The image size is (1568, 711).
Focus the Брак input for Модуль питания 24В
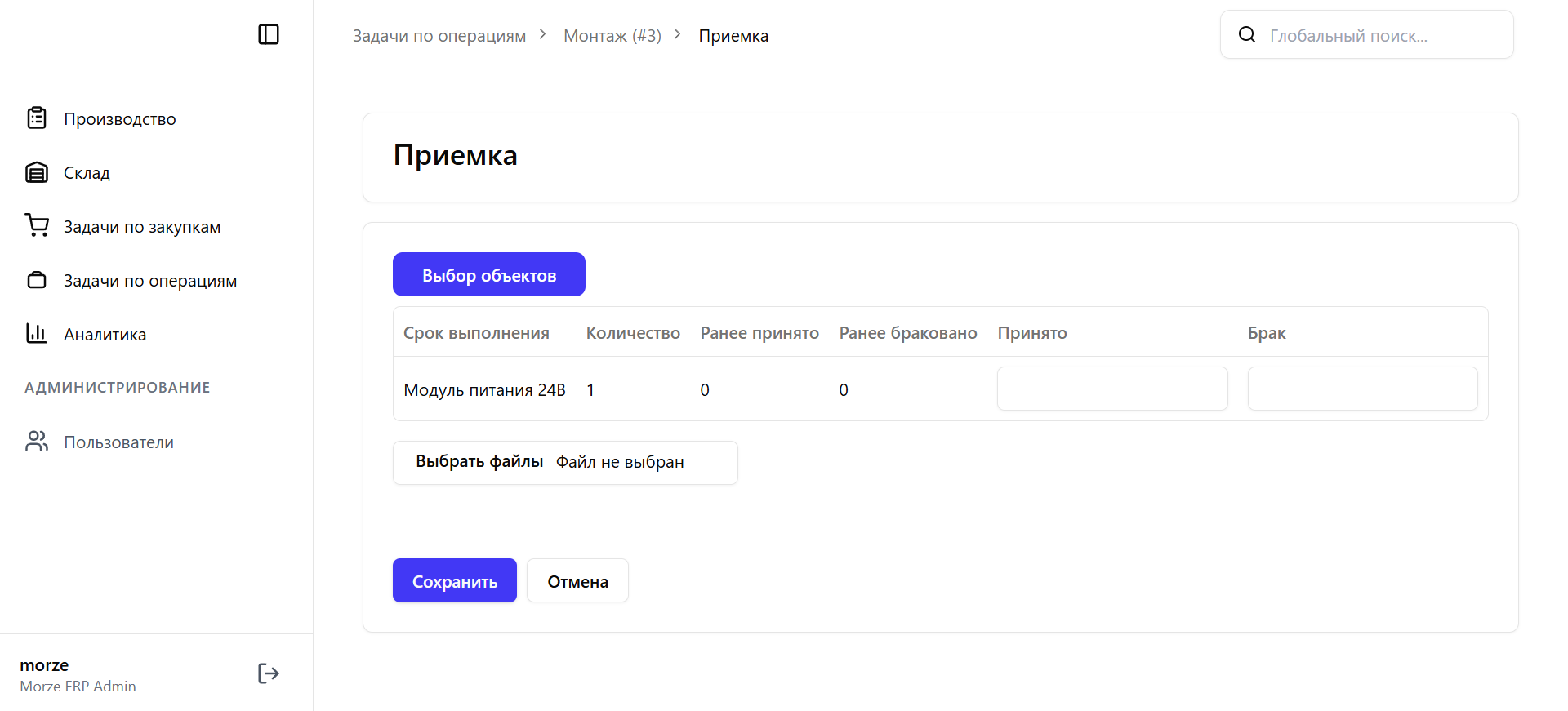[1362, 389]
